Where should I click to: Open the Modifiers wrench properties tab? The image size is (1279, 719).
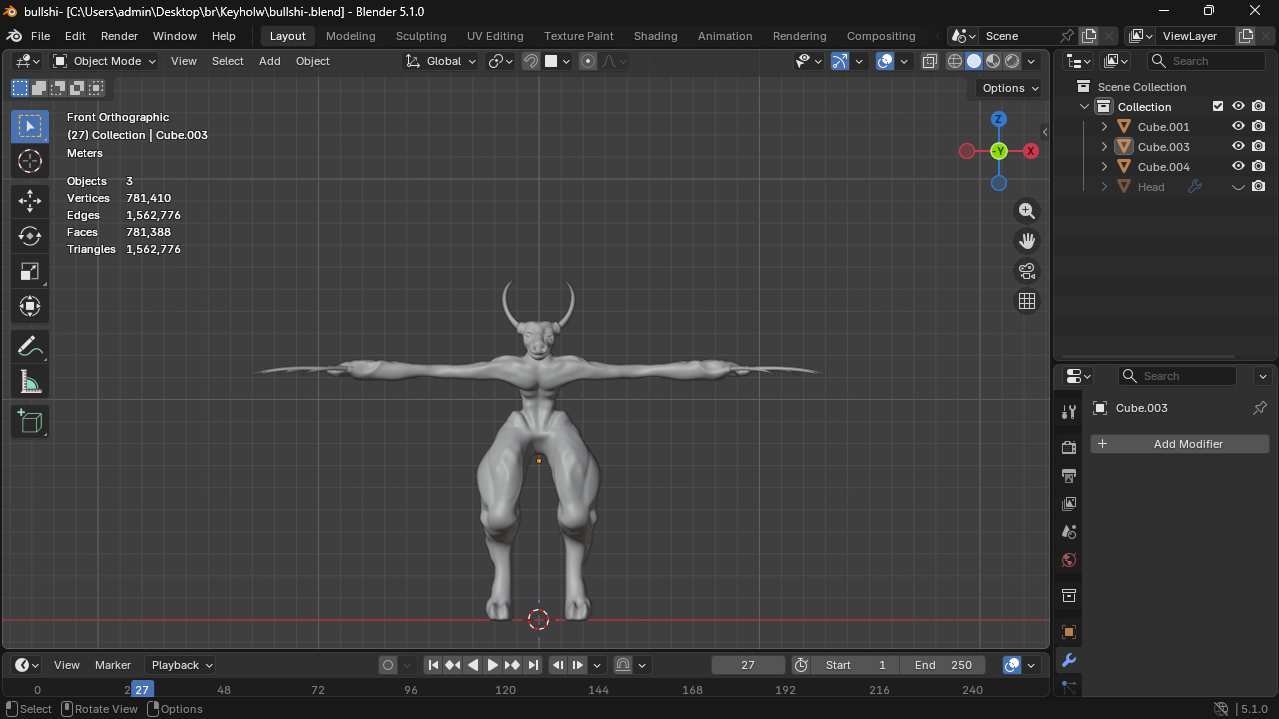(x=1068, y=660)
